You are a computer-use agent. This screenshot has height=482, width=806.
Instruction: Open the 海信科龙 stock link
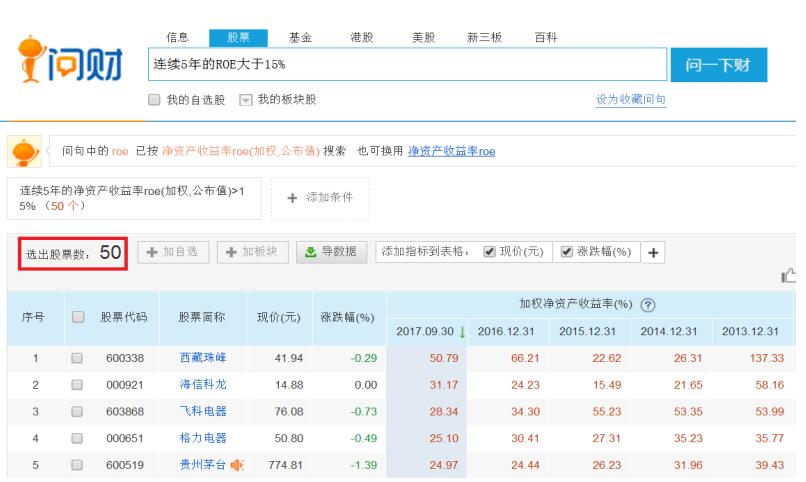click(x=203, y=384)
